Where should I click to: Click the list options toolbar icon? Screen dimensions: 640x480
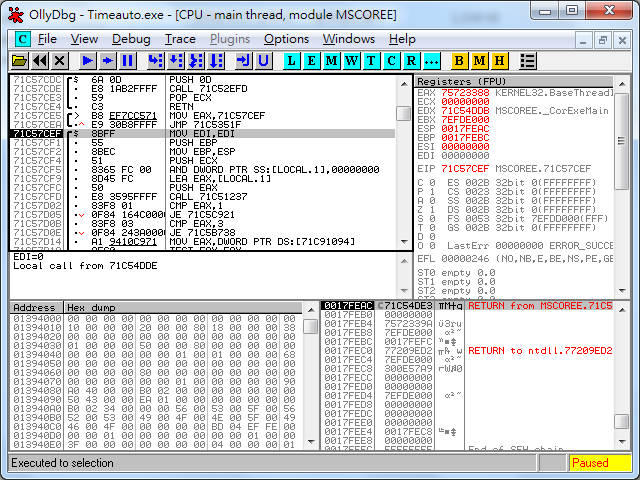tap(527, 61)
